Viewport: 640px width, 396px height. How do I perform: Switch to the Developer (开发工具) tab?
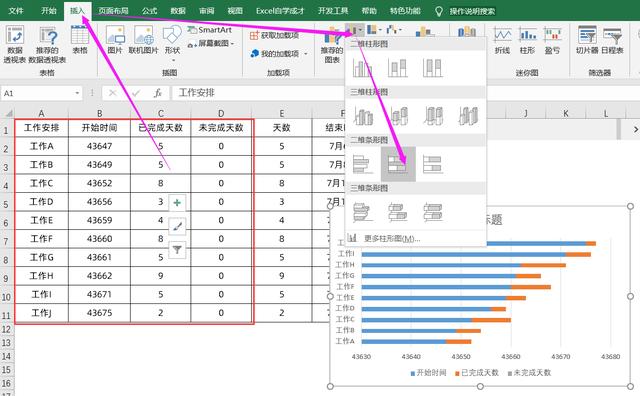click(333, 11)
